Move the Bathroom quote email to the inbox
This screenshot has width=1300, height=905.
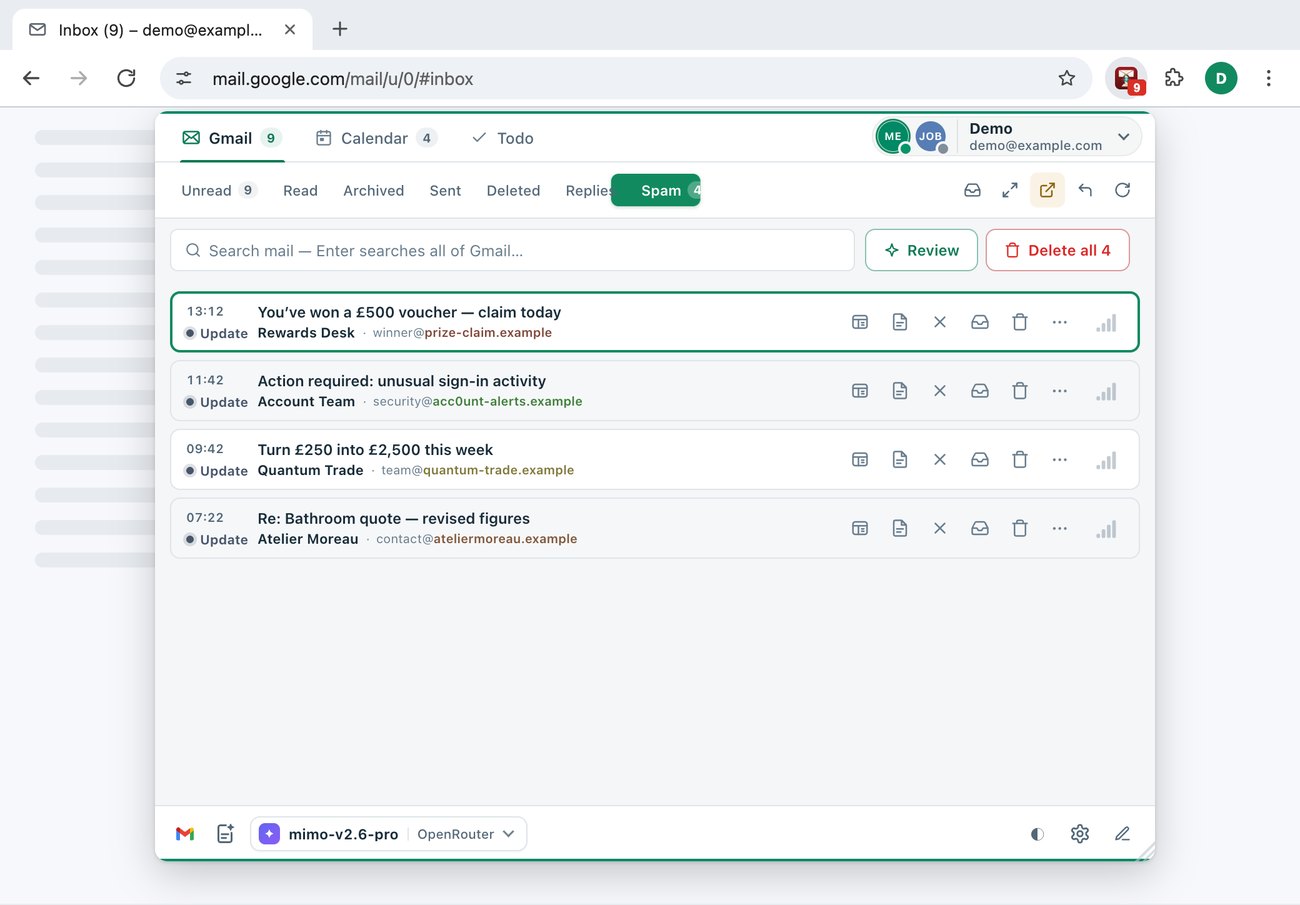[x=980, y=529]
